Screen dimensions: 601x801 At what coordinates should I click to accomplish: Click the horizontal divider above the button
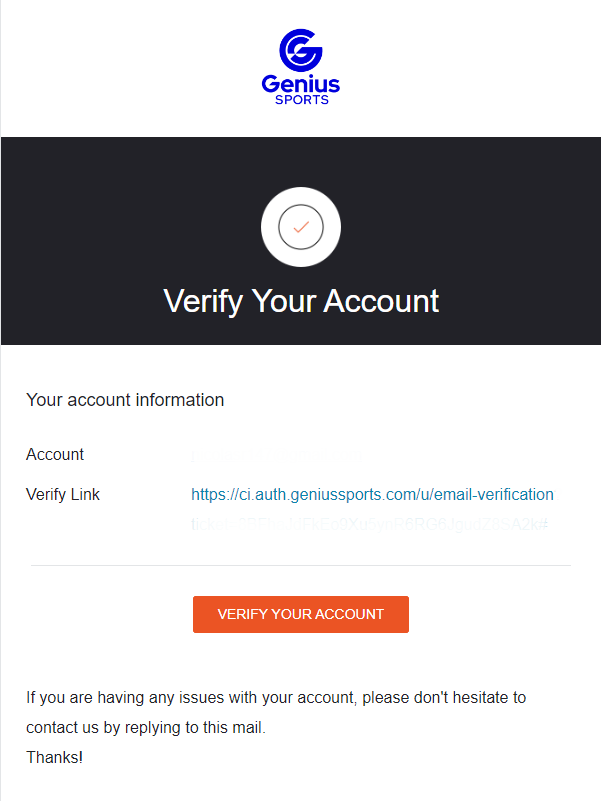click(300, 566)
